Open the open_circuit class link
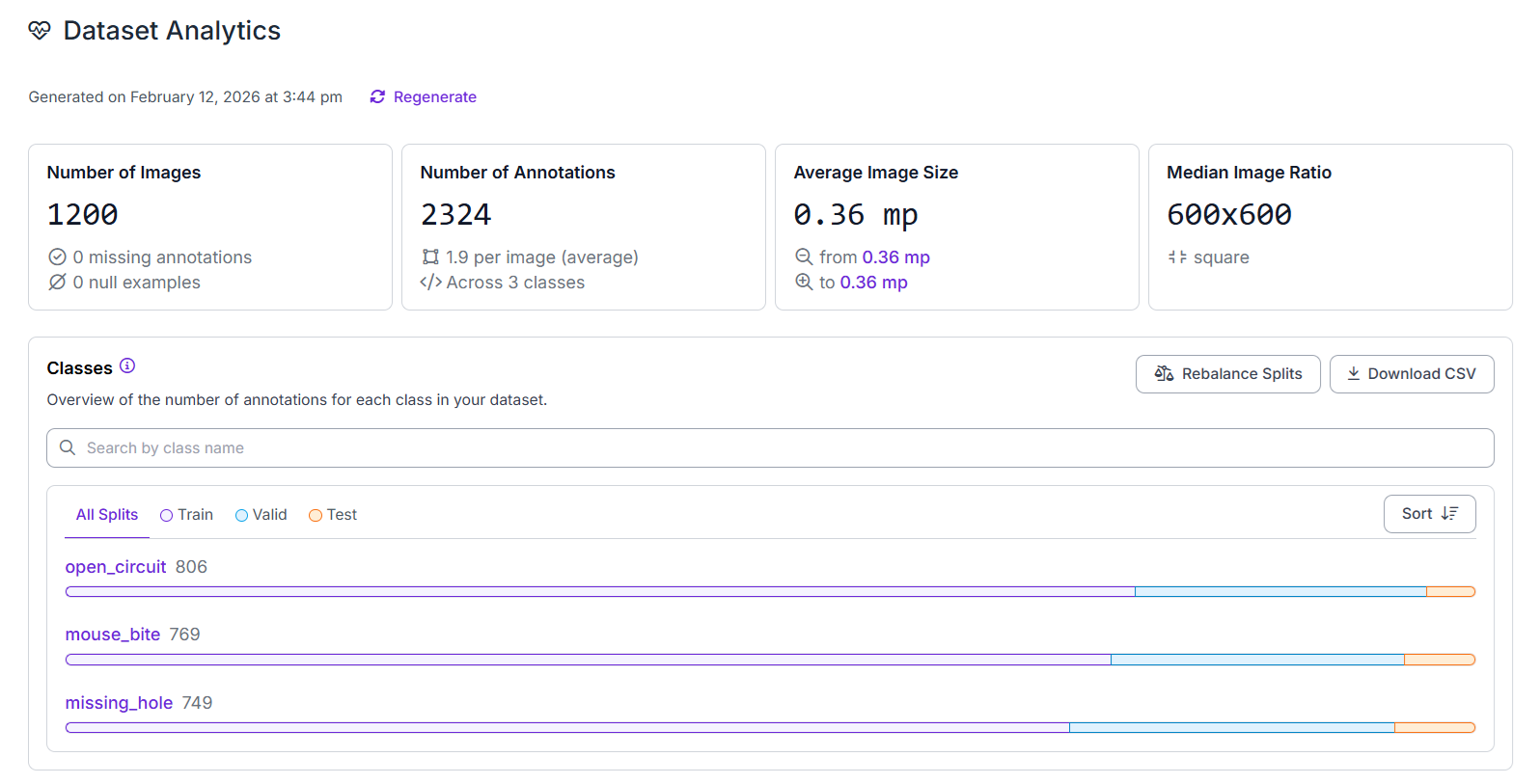The image size is (1540, 784). point(116,567)
